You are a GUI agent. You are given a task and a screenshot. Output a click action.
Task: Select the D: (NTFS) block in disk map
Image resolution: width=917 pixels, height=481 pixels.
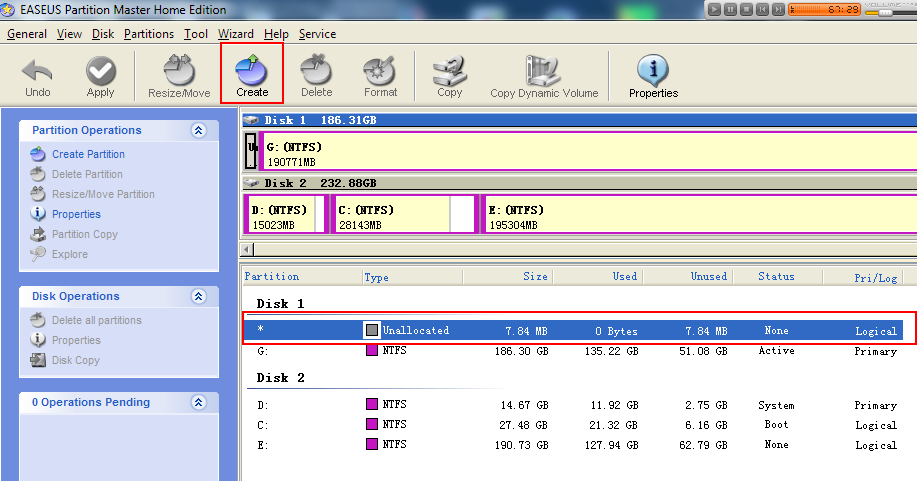[286, 214]
